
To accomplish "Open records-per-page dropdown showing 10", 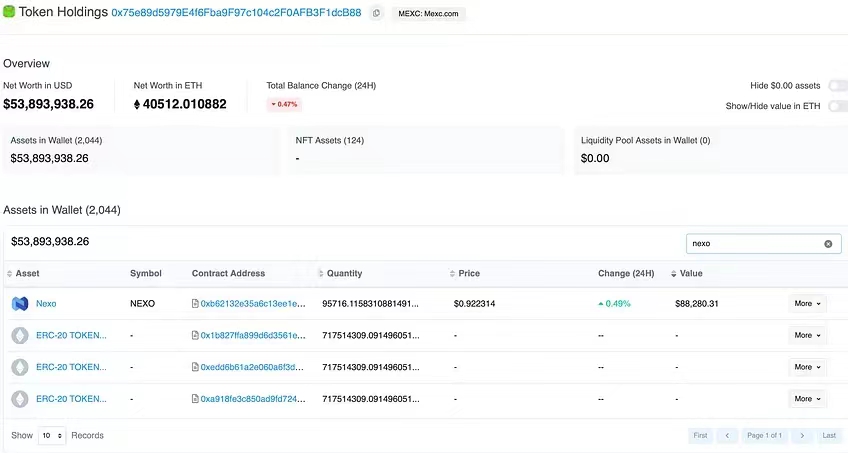I will click(52, 436).
